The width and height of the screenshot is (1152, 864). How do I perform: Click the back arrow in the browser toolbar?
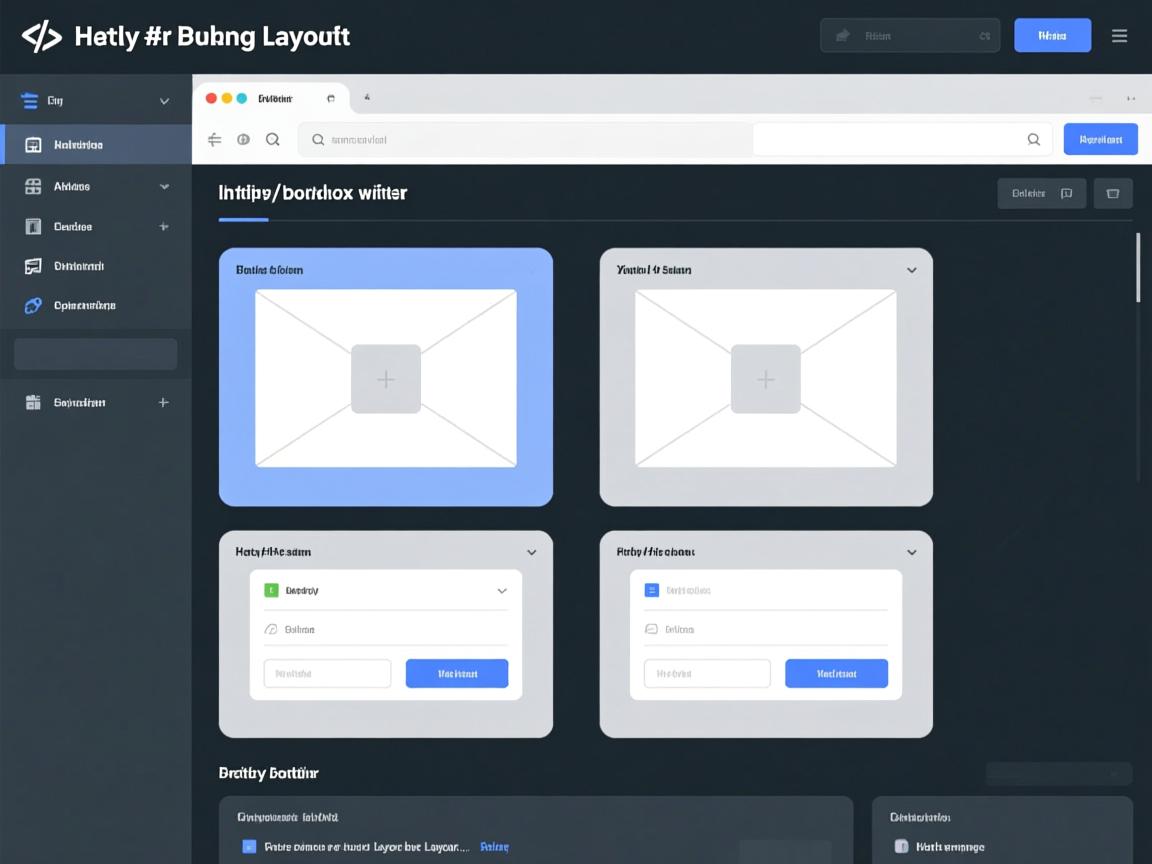pyautogui.click(x=214, y=140)
